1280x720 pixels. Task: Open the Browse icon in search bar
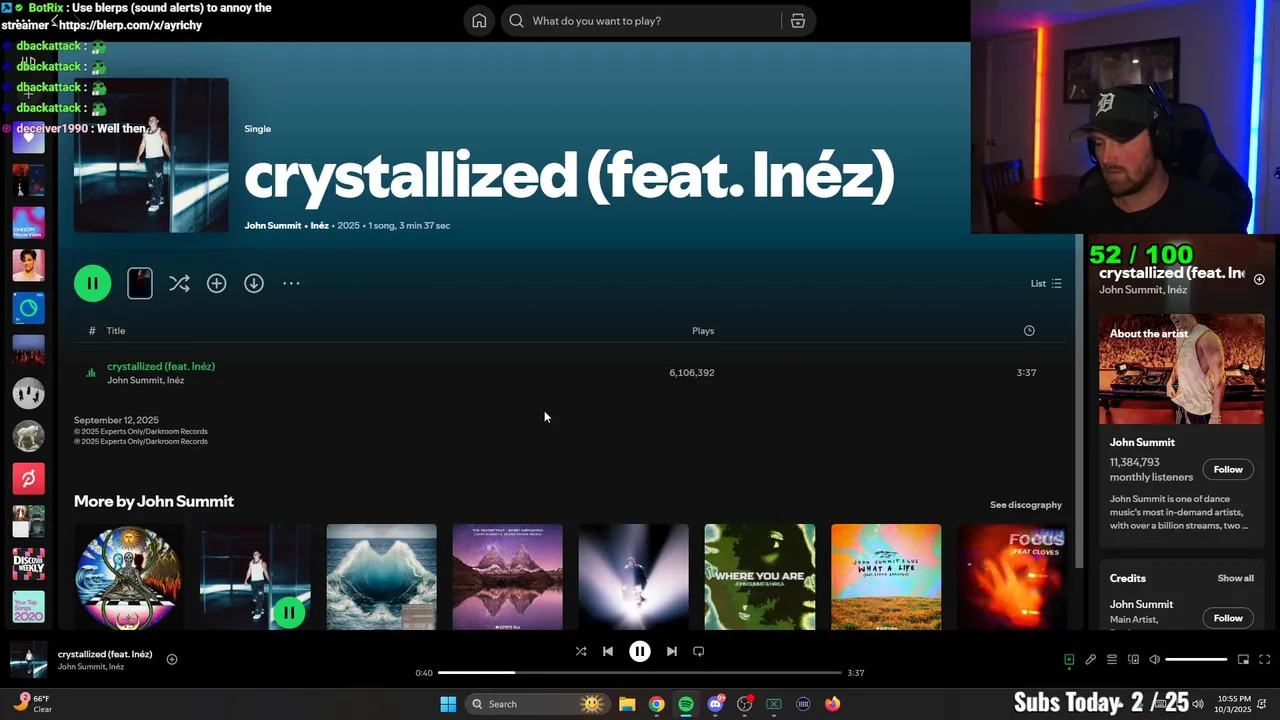tap(798, 21)
